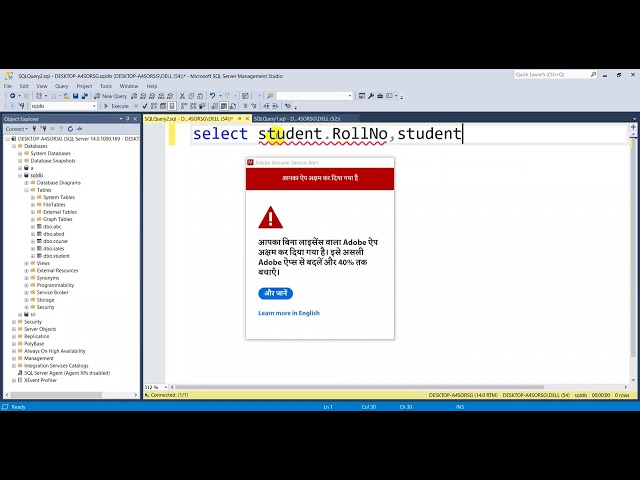Click the Connect plug icon in Object Explorer
The height and width of the screenshot is (480, 640).
[x=34, y=129]
